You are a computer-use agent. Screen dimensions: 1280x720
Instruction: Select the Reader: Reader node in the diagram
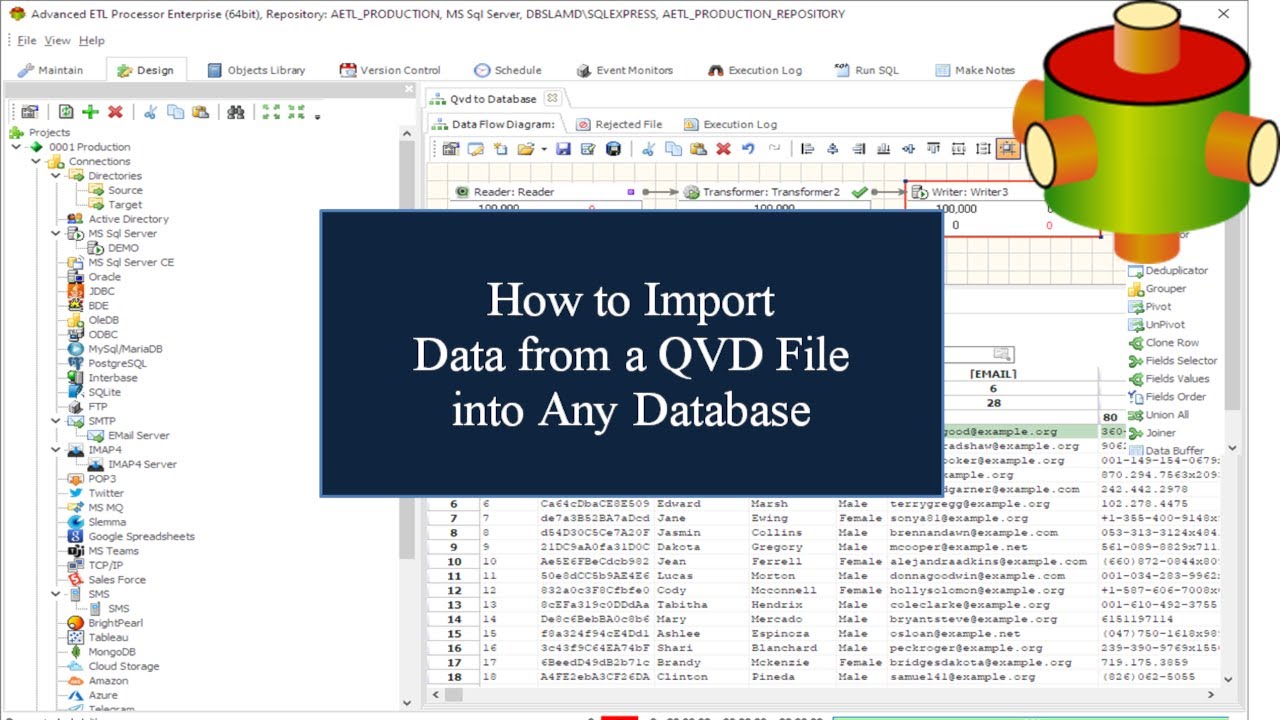point(545,192)
